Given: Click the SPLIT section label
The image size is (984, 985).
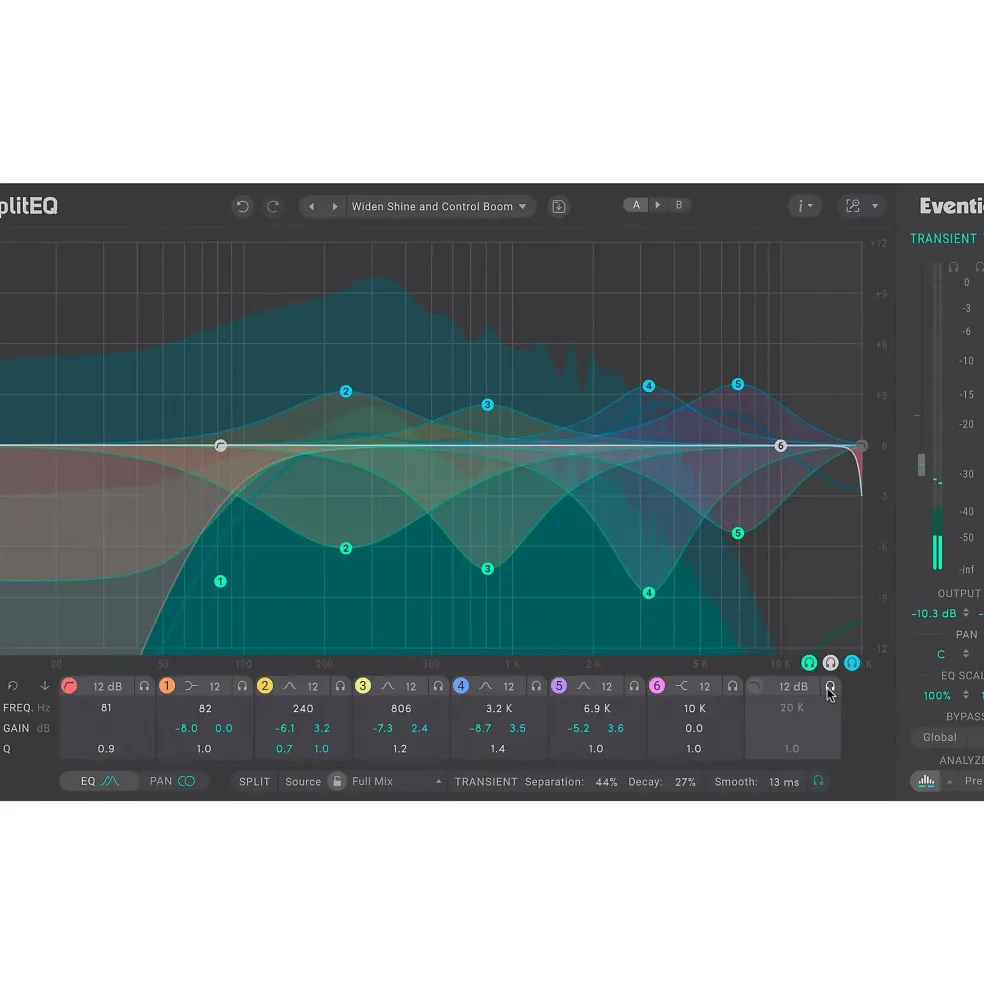Looking at the screenshot, I should point(254,781).
